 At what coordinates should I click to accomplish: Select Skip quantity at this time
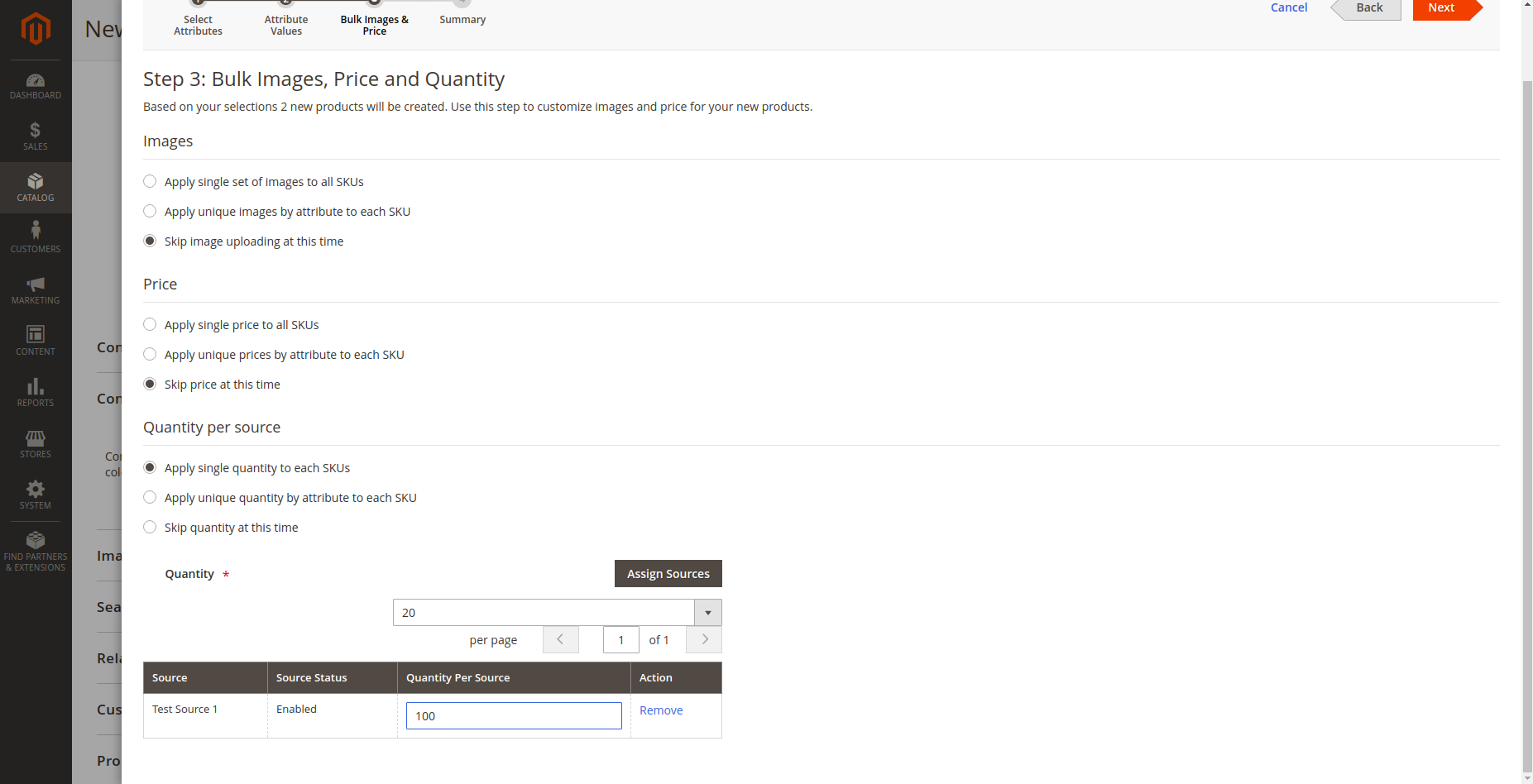coord(150,527)
